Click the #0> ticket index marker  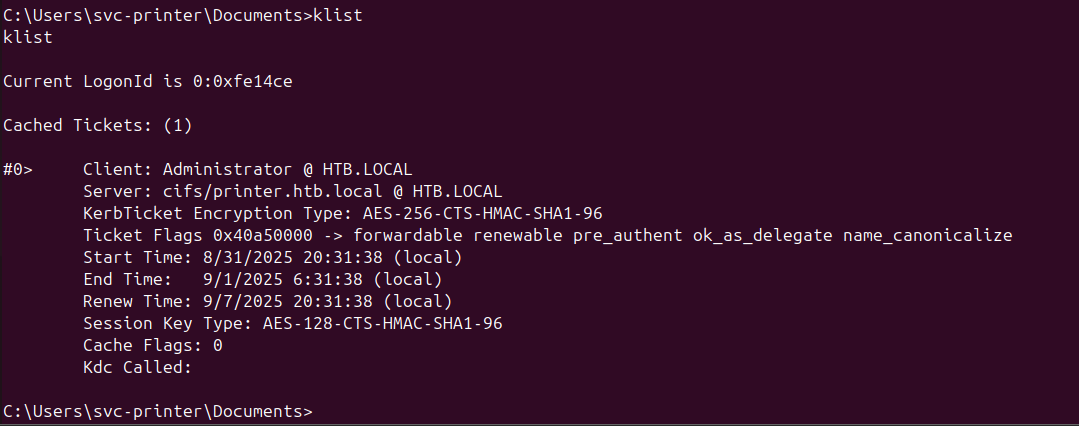[18, 169]
